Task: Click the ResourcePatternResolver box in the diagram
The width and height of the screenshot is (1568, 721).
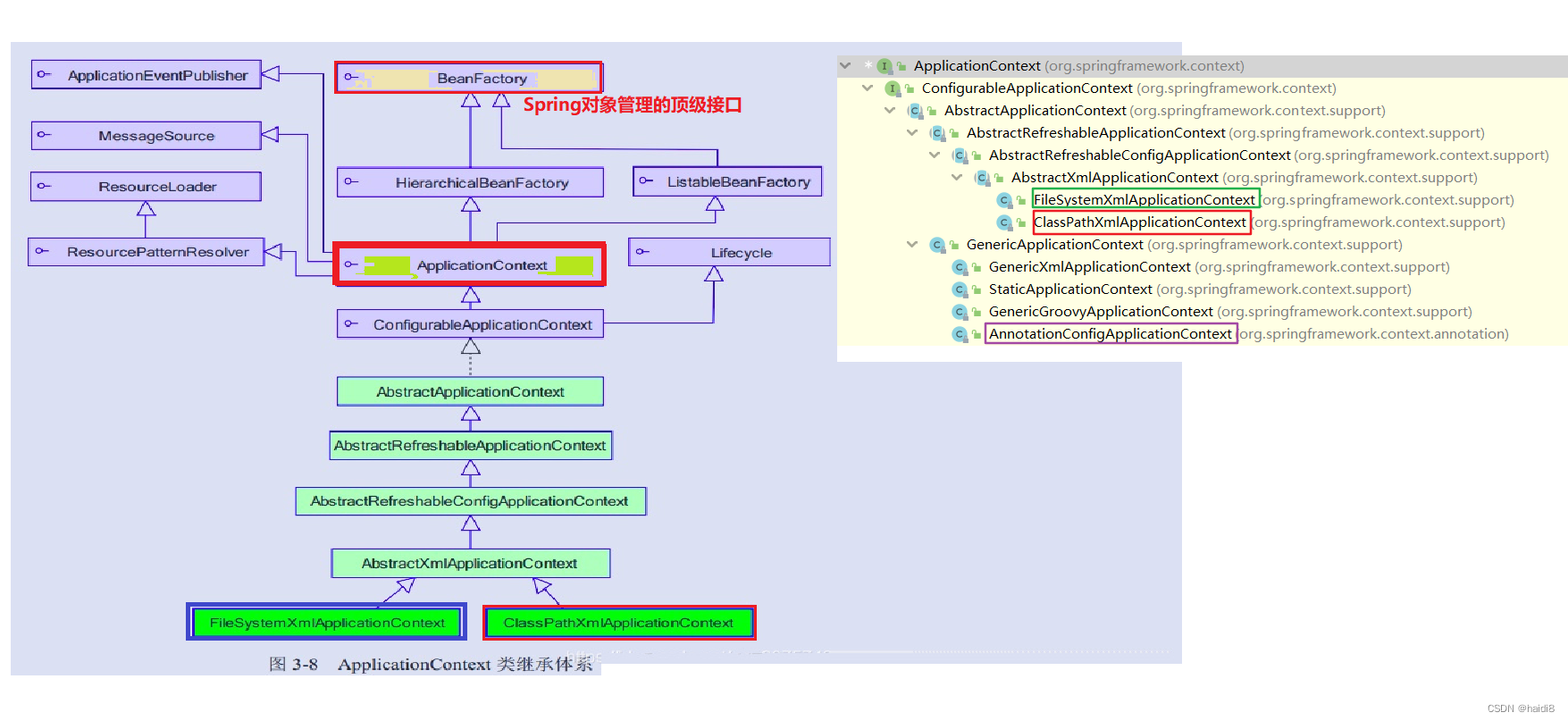Action: click(x=147, y=252)
